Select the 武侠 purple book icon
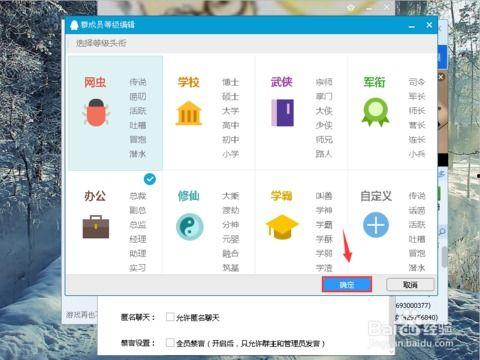The width and height of the screenshot is (480, 360). point(283,113)
